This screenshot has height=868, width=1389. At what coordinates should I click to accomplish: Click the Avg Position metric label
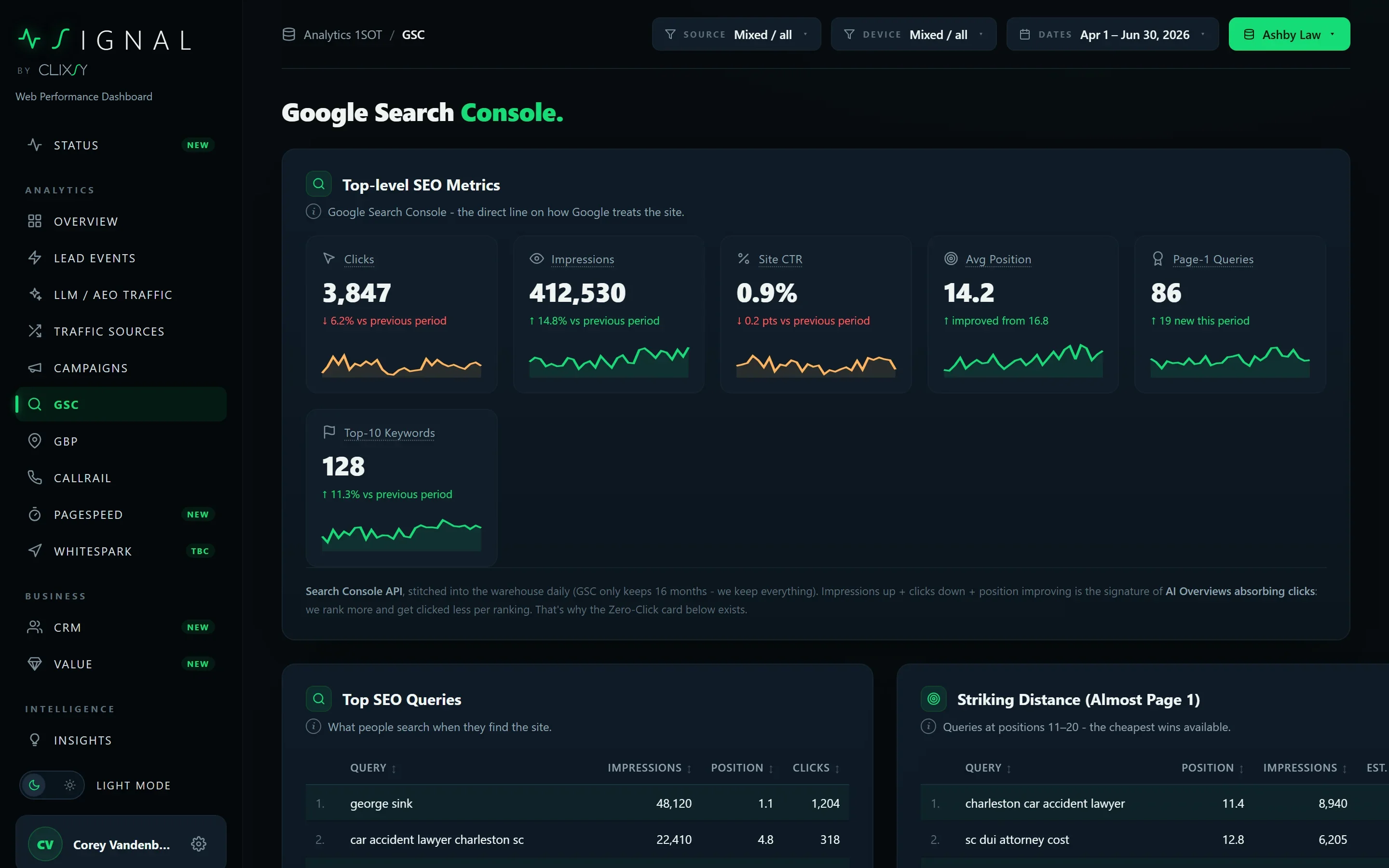tap(998, 259)
